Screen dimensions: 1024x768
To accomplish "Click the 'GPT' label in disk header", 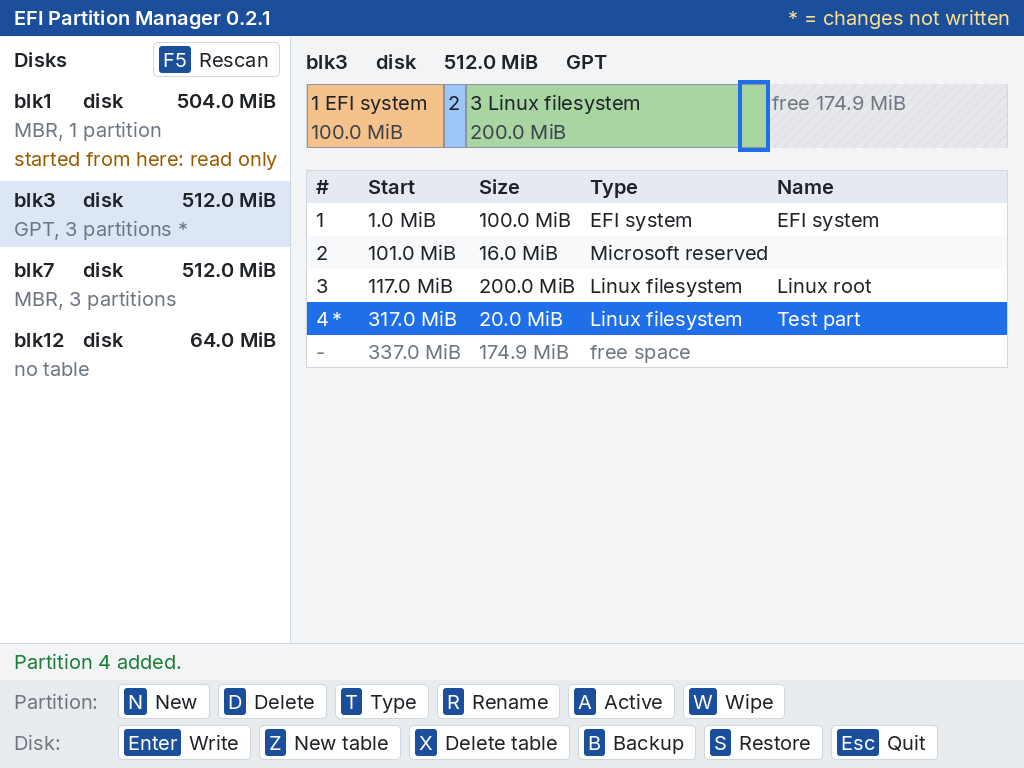I will (x=586, y=62).
